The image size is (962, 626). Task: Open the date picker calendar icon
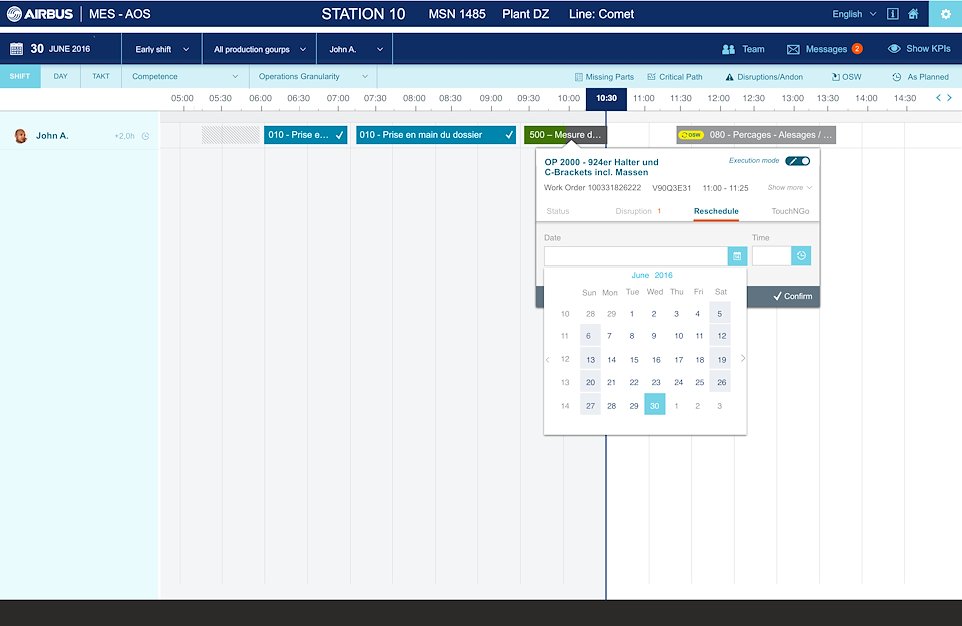pos(737,256)
